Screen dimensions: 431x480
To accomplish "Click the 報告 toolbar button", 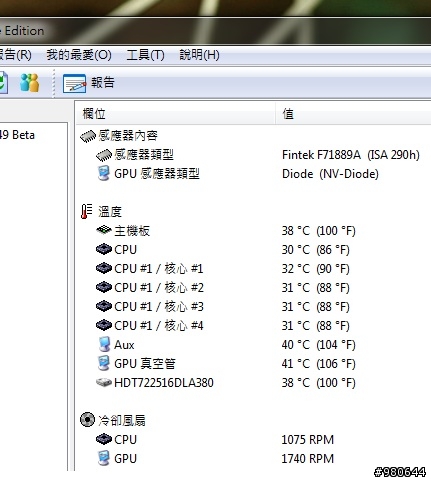I will pyautogui.click(x=89, y=83).
